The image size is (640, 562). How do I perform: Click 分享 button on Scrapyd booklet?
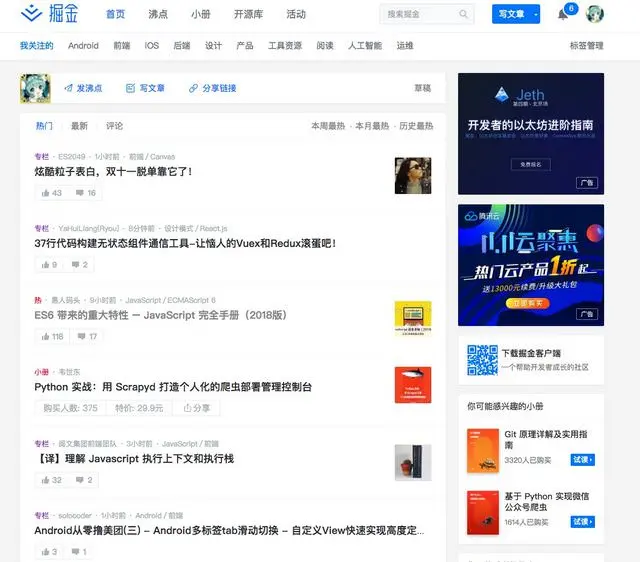196,408
